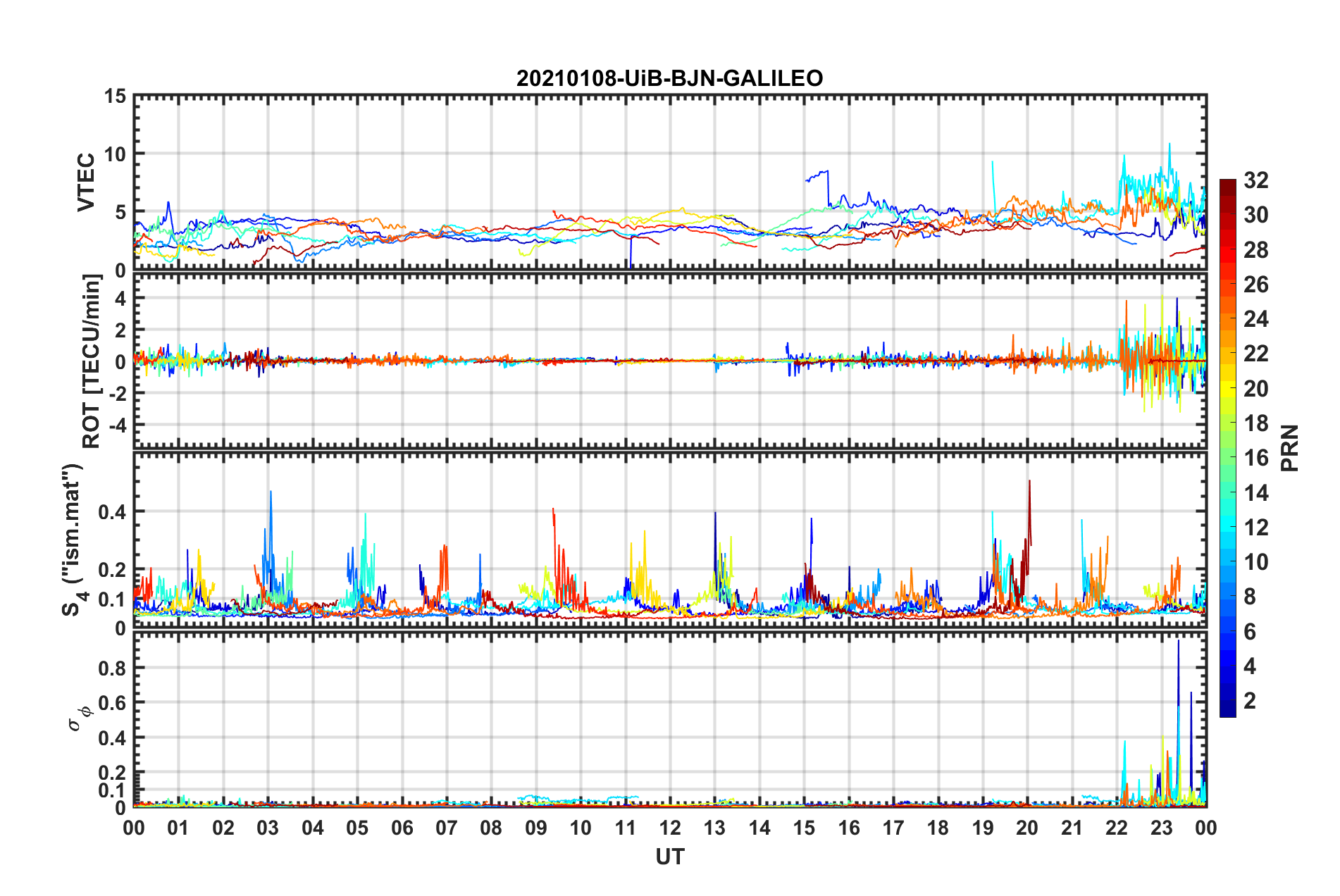Select colorbar tick value 24
The width and height of the screenshot is (1340, 896).
pos(1255,319)
